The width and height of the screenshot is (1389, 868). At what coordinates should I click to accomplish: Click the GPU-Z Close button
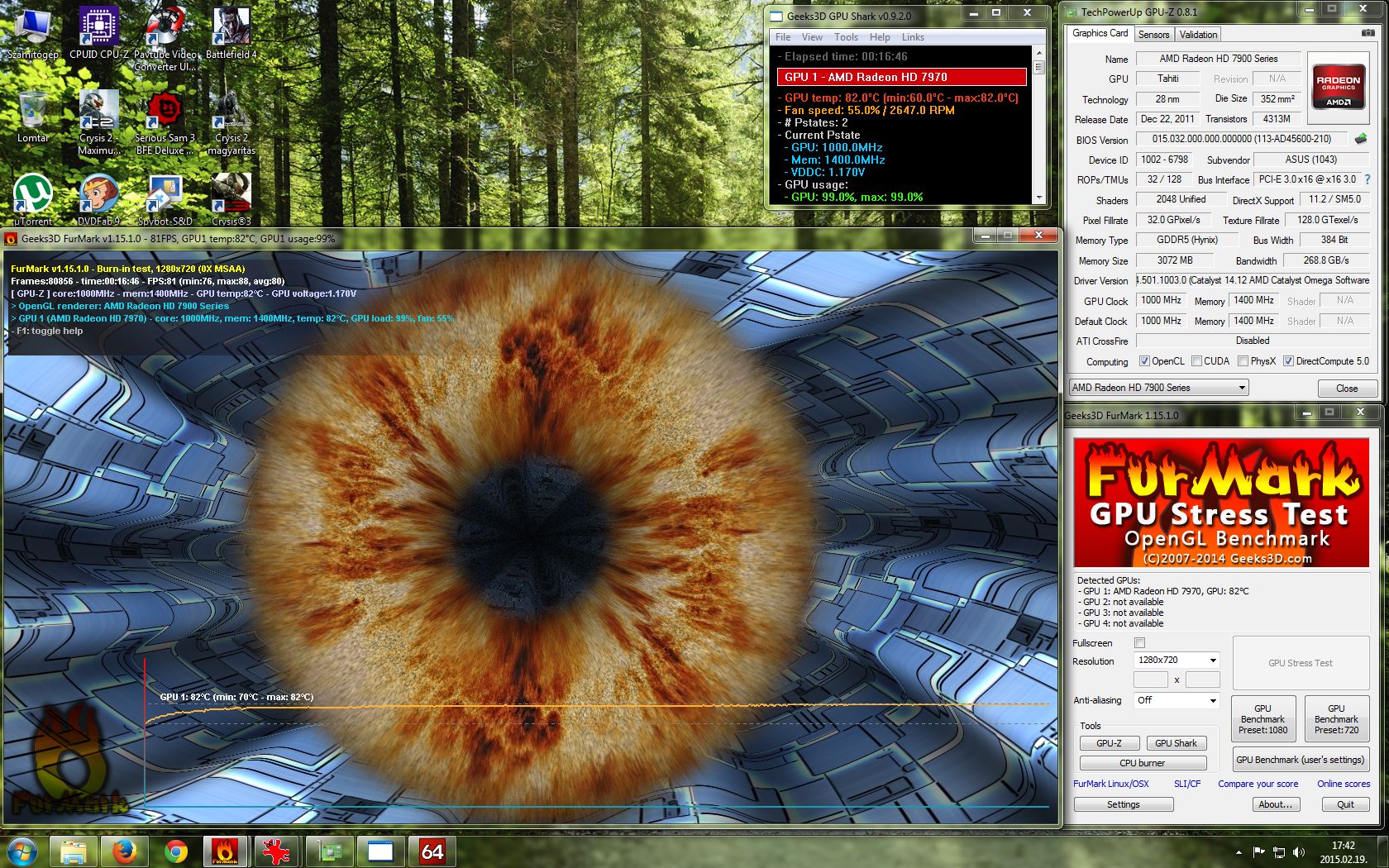point(1346,389)
